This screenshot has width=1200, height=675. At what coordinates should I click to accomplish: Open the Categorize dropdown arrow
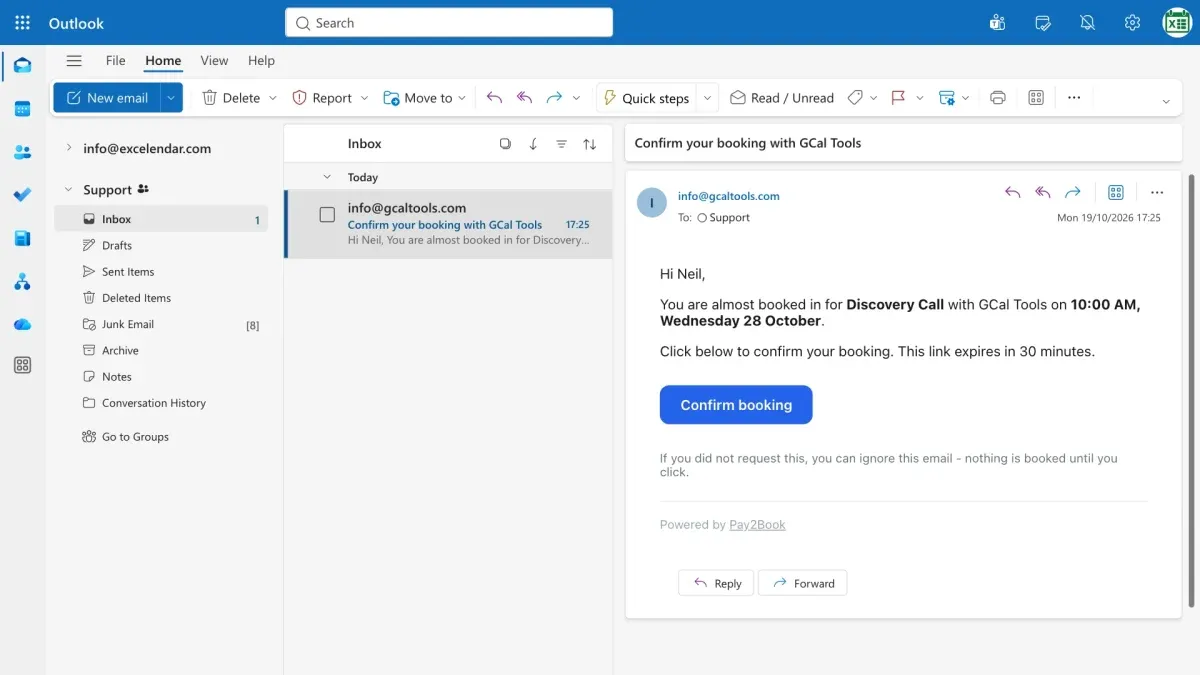pos(873,98)
